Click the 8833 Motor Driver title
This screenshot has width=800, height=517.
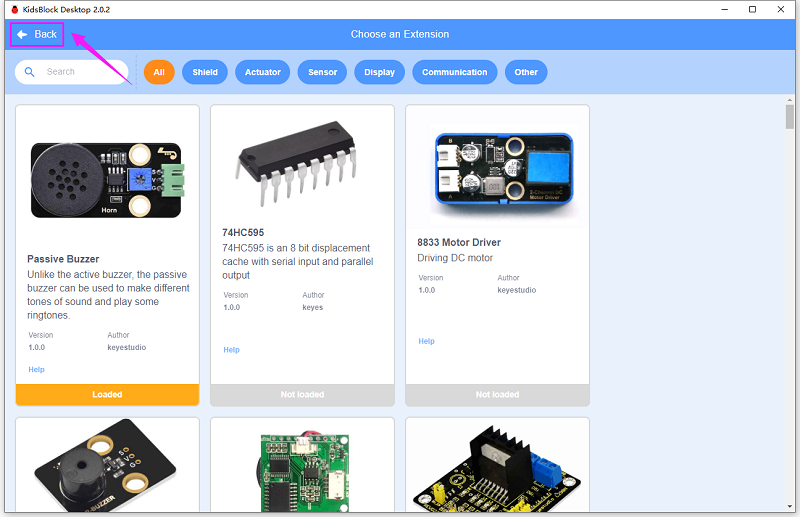[459, 242]
